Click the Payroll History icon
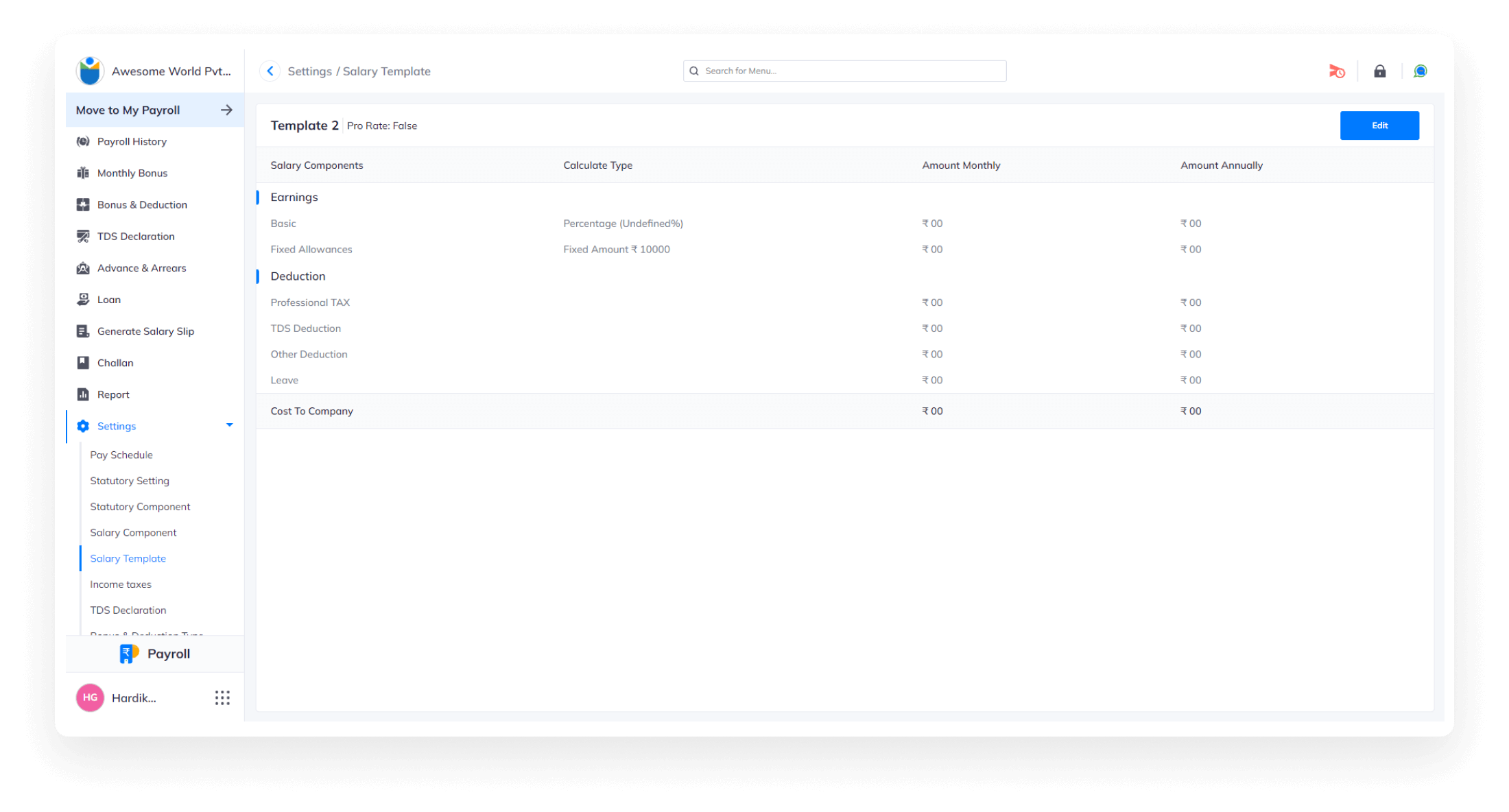This screenshot has height=812, width=1509. point(83,140)
